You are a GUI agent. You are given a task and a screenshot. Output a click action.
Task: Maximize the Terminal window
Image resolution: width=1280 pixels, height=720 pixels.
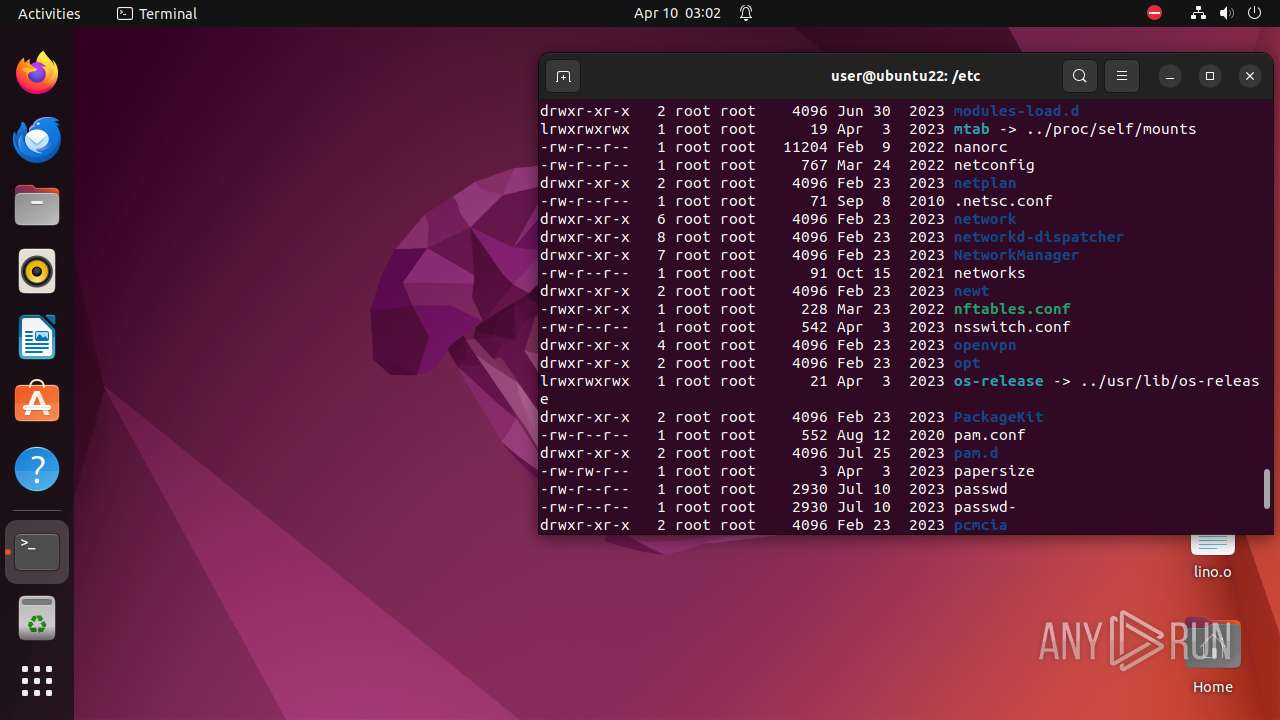point(1210,76)
